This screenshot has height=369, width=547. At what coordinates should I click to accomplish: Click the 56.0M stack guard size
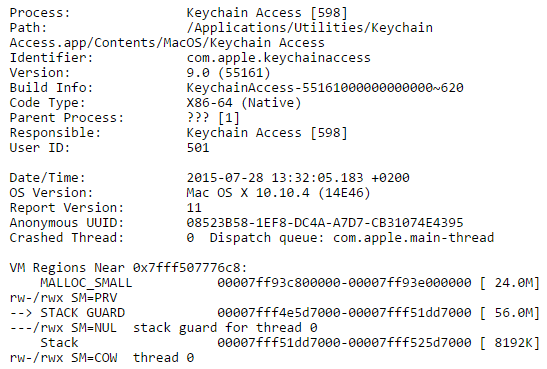pos(514,313)
